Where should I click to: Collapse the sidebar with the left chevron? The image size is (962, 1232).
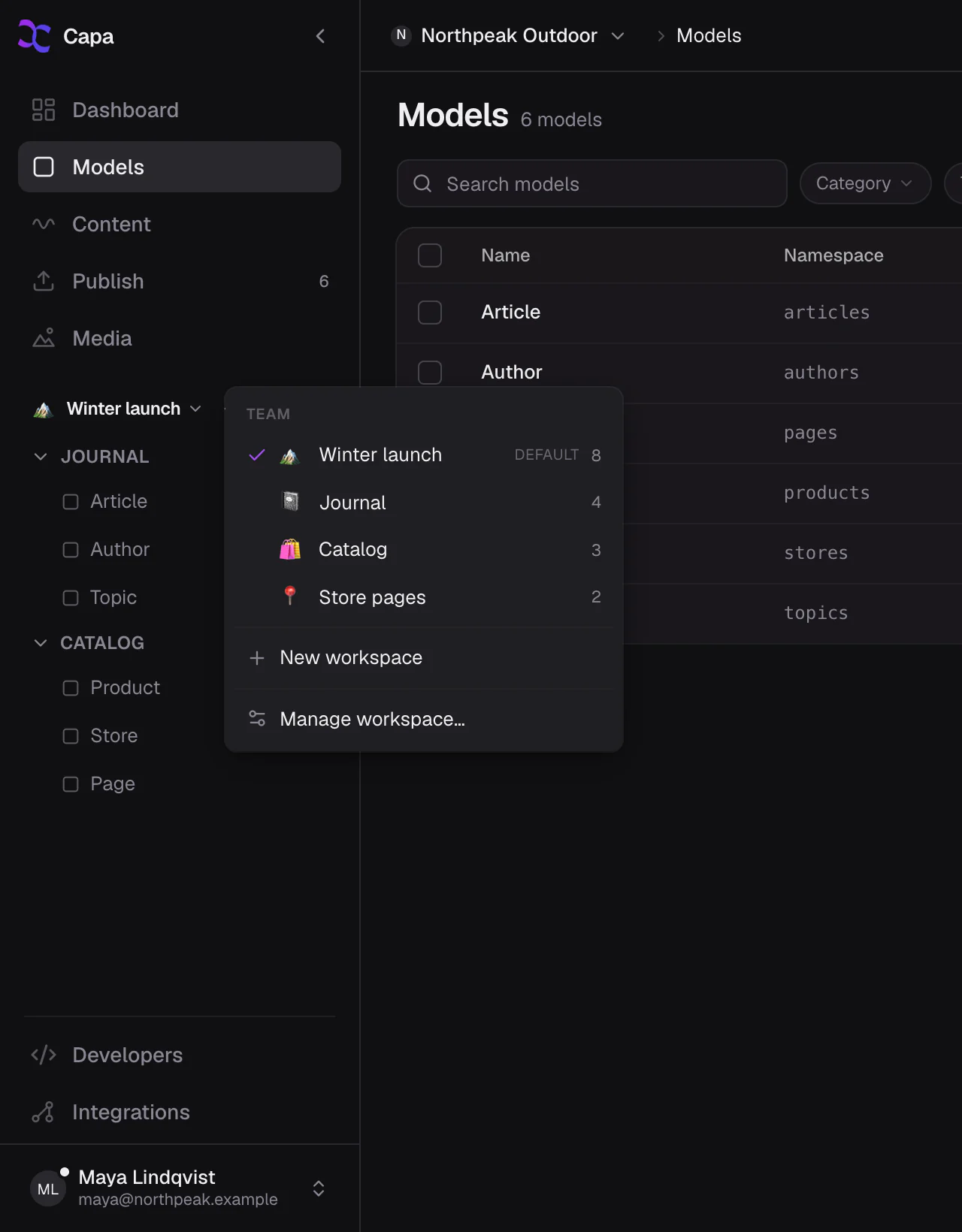(x=320, y=36)
